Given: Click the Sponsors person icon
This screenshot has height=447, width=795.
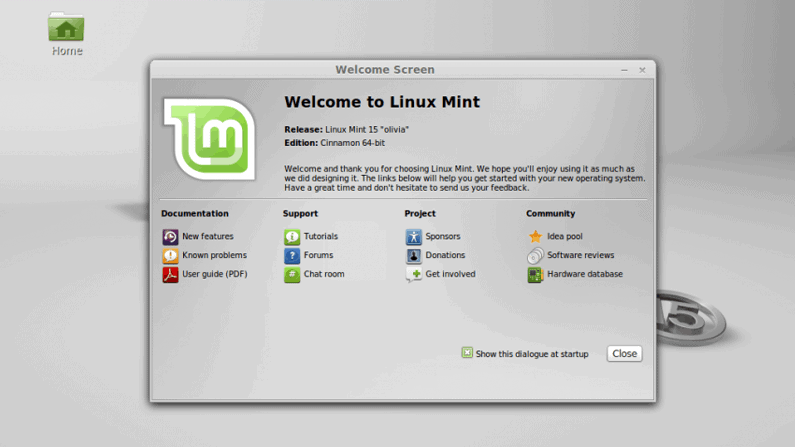Looking at the screenshot, I should pos(414,237).
